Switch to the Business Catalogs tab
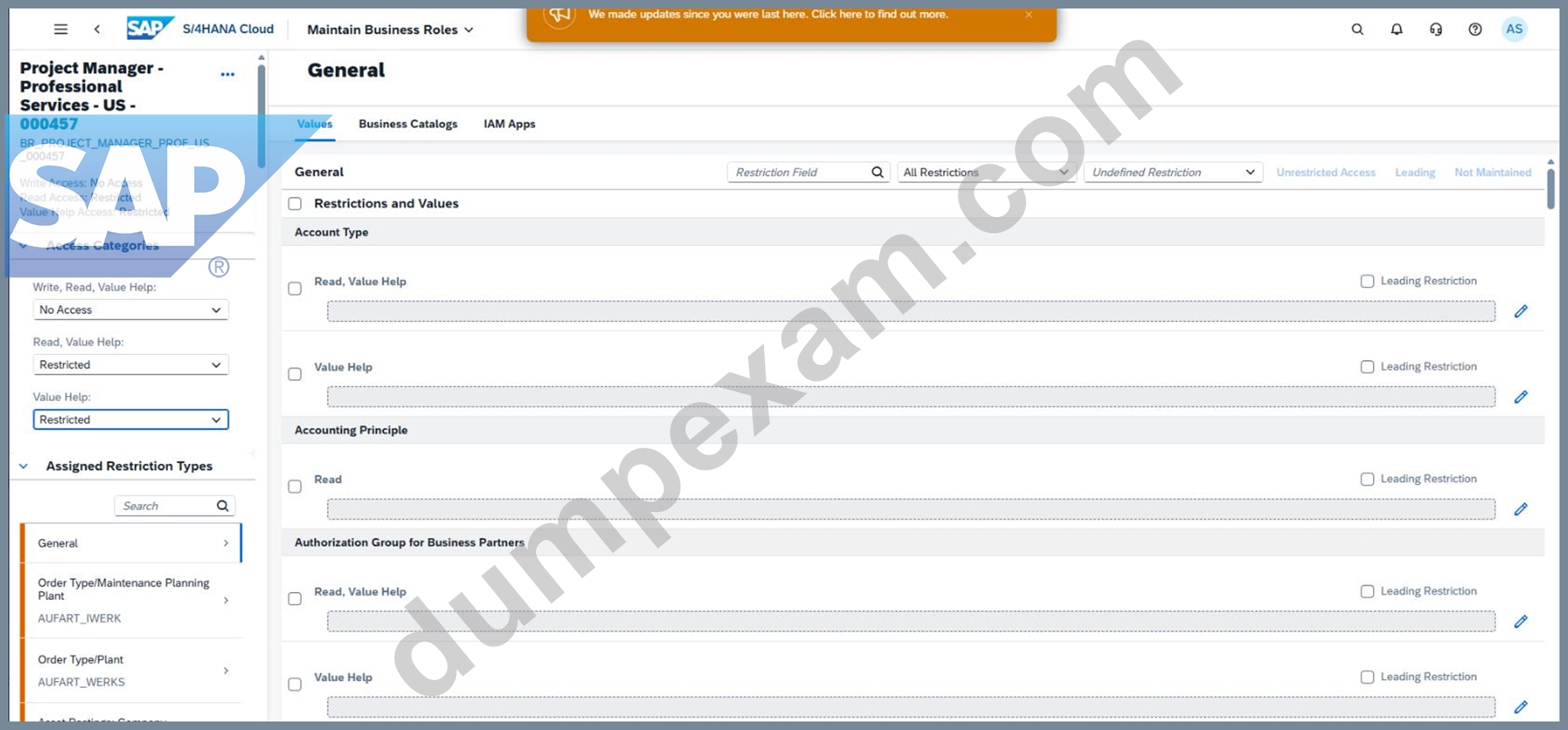Screen dimensions: 1568x730 tap(408, 124)
